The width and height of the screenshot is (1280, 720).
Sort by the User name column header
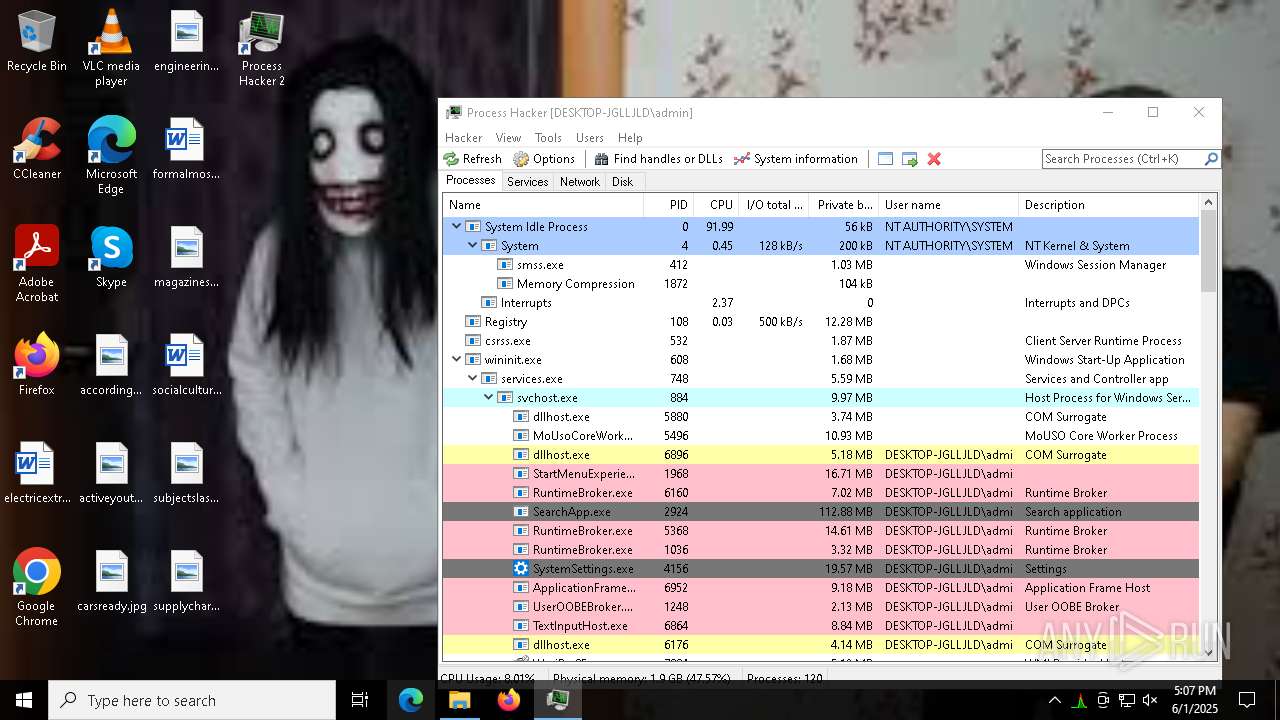948,205
